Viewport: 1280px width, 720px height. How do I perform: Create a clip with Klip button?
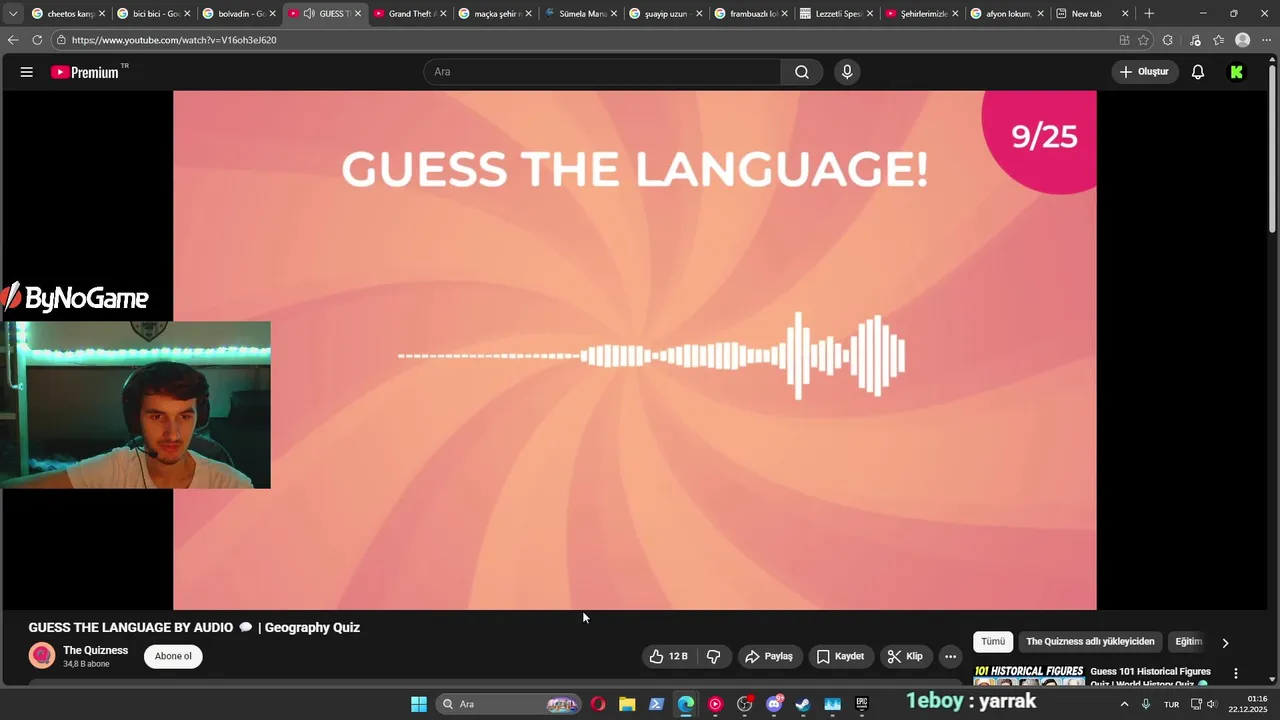[905, 656]
